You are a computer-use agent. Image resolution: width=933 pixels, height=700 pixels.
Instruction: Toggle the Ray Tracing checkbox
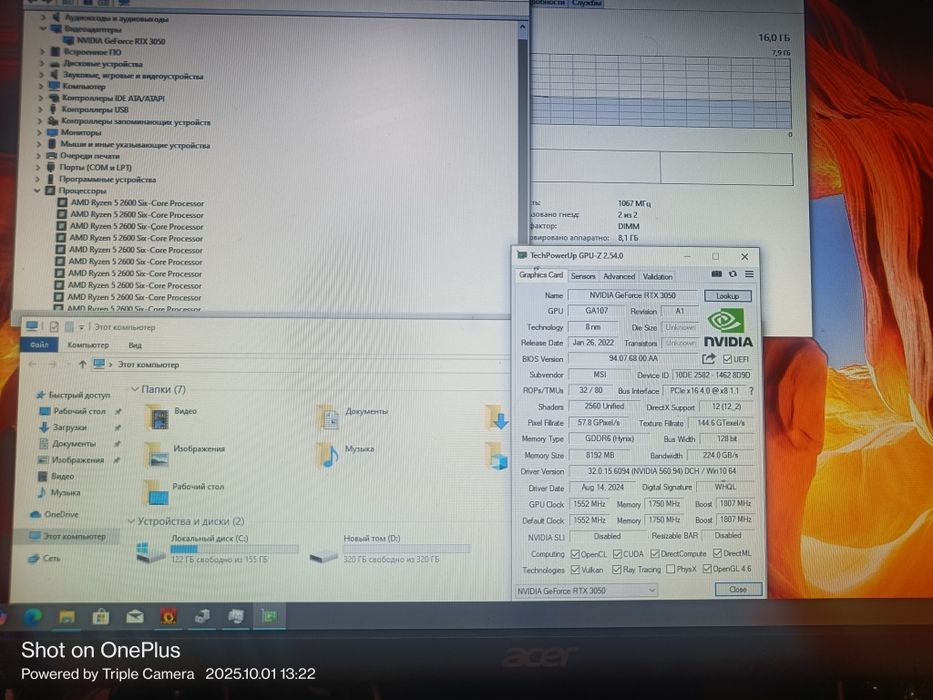(616, 570)
